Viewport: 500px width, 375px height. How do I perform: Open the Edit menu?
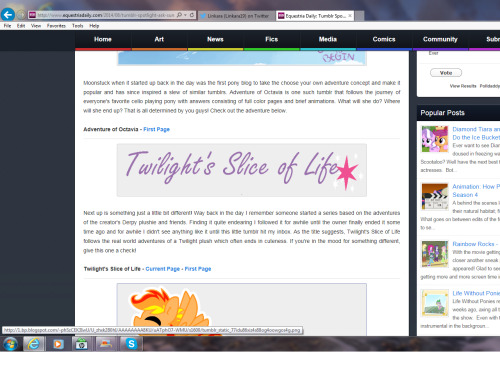(x=21, y=26)
